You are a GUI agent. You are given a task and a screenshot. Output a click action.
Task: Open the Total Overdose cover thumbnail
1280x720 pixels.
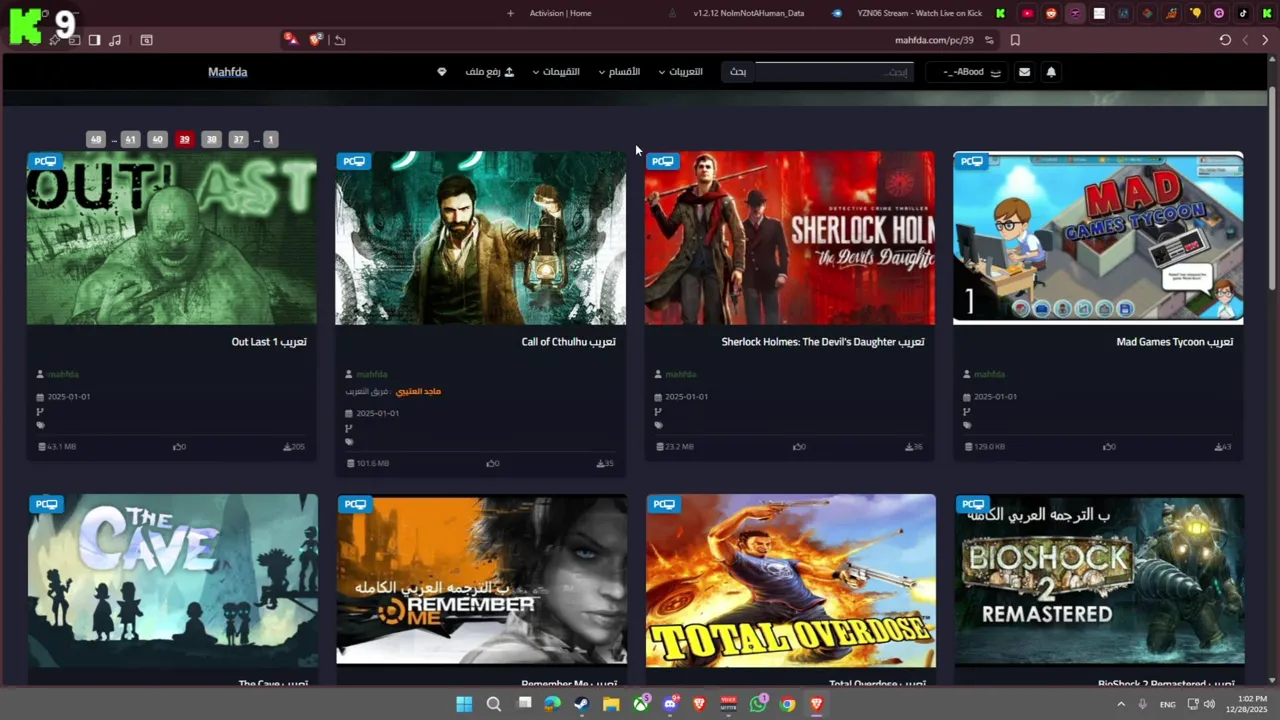(x=791, y=580)
